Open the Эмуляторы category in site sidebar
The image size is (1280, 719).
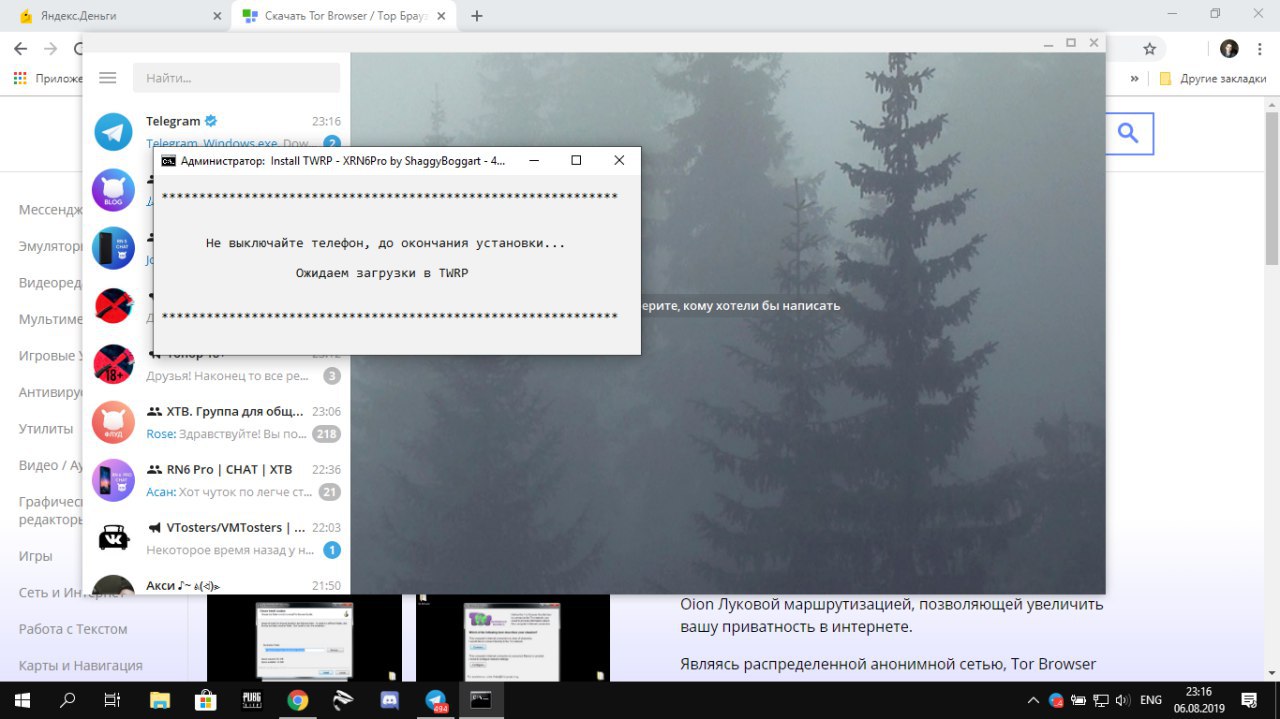coord(50,246)
